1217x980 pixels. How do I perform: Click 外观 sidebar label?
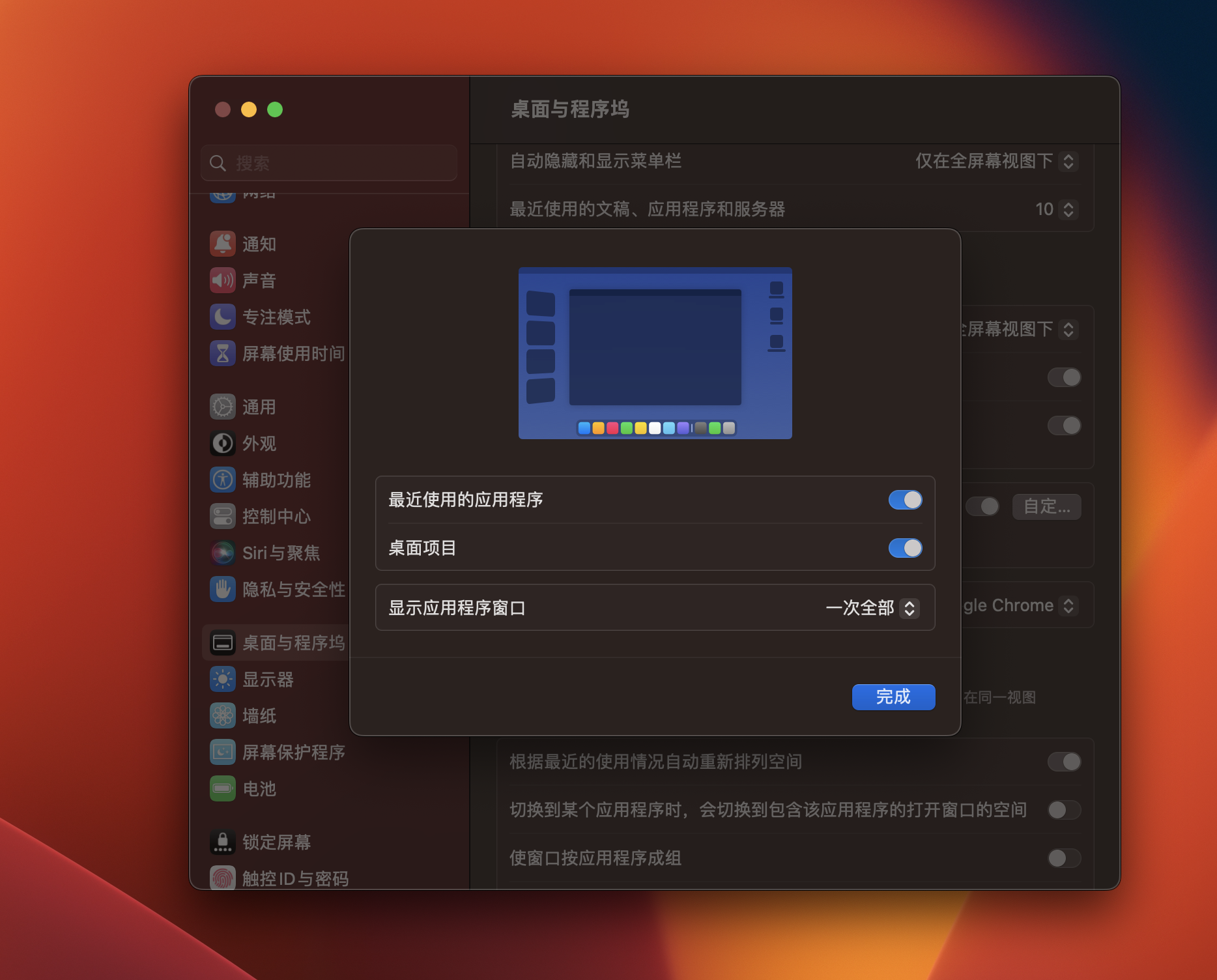click(259, 443)
